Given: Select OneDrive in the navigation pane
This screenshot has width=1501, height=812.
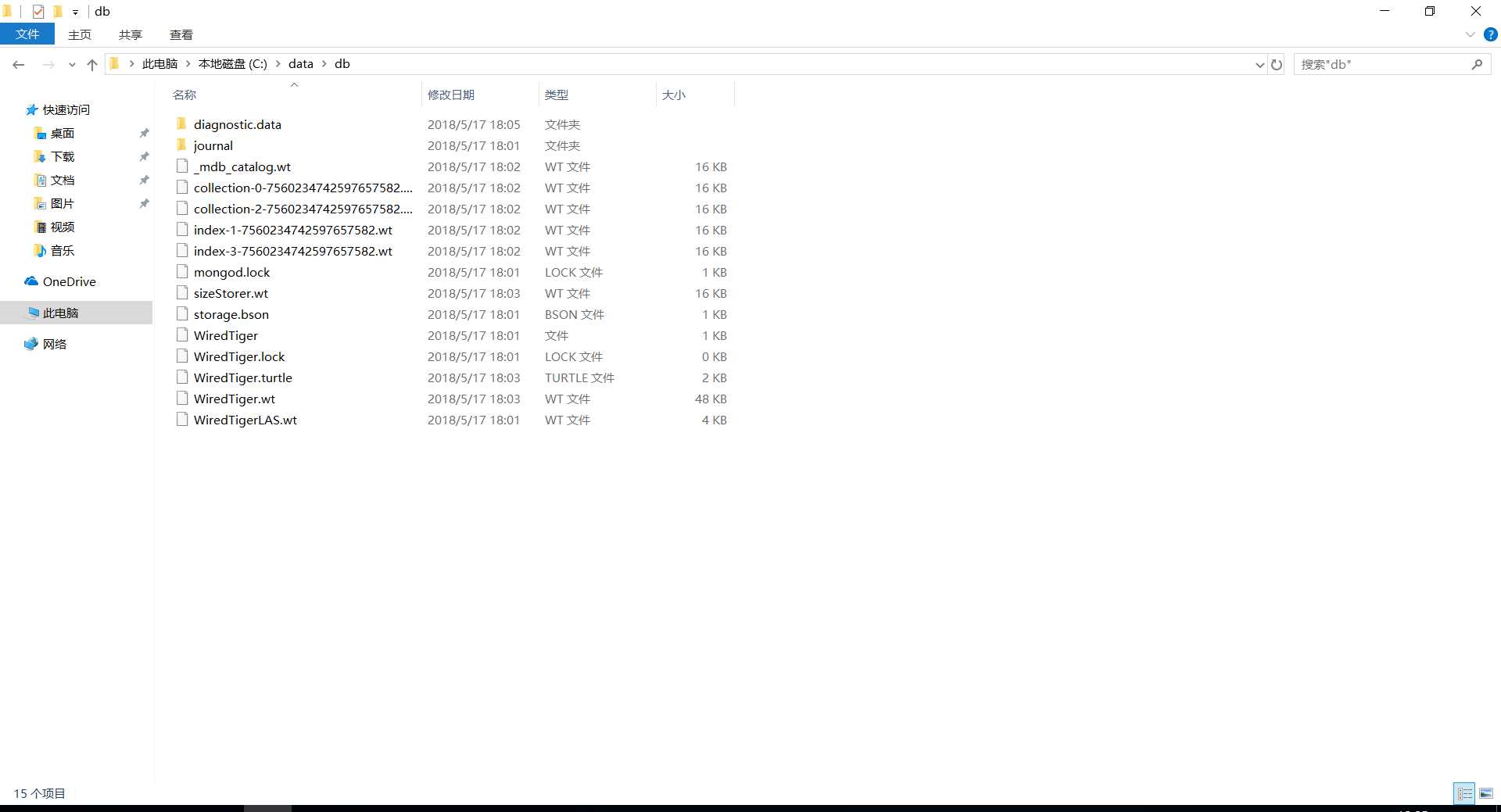Looking at the screenshot, I should point(69,282).
